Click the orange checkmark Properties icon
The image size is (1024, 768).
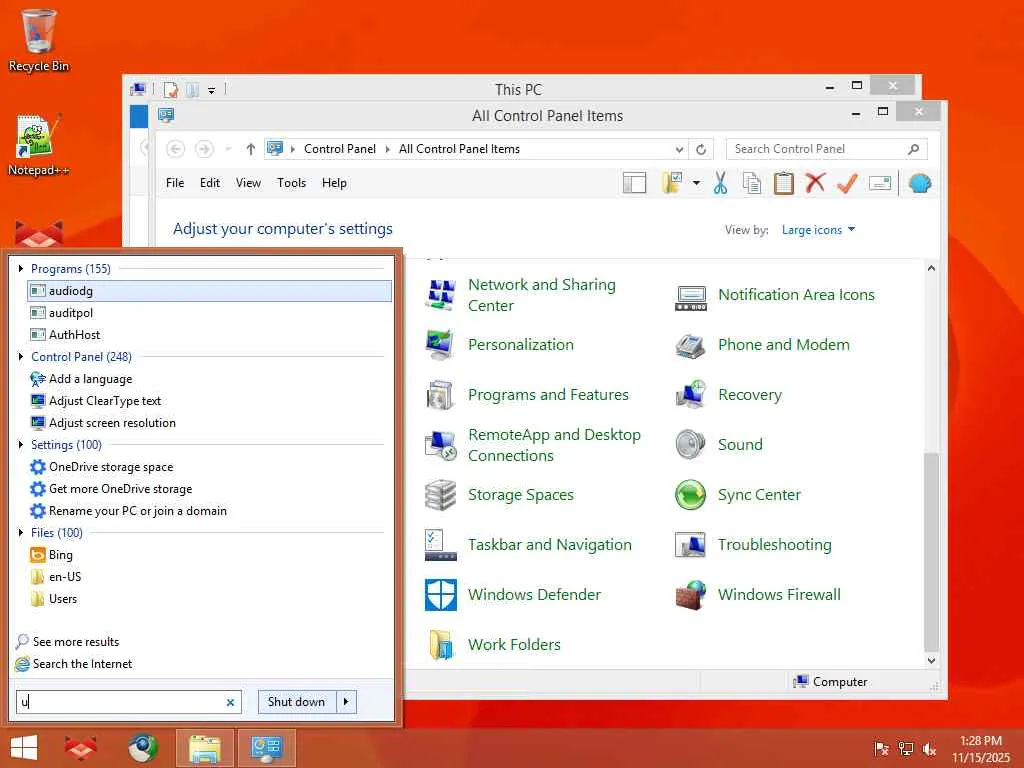point(847,183)
